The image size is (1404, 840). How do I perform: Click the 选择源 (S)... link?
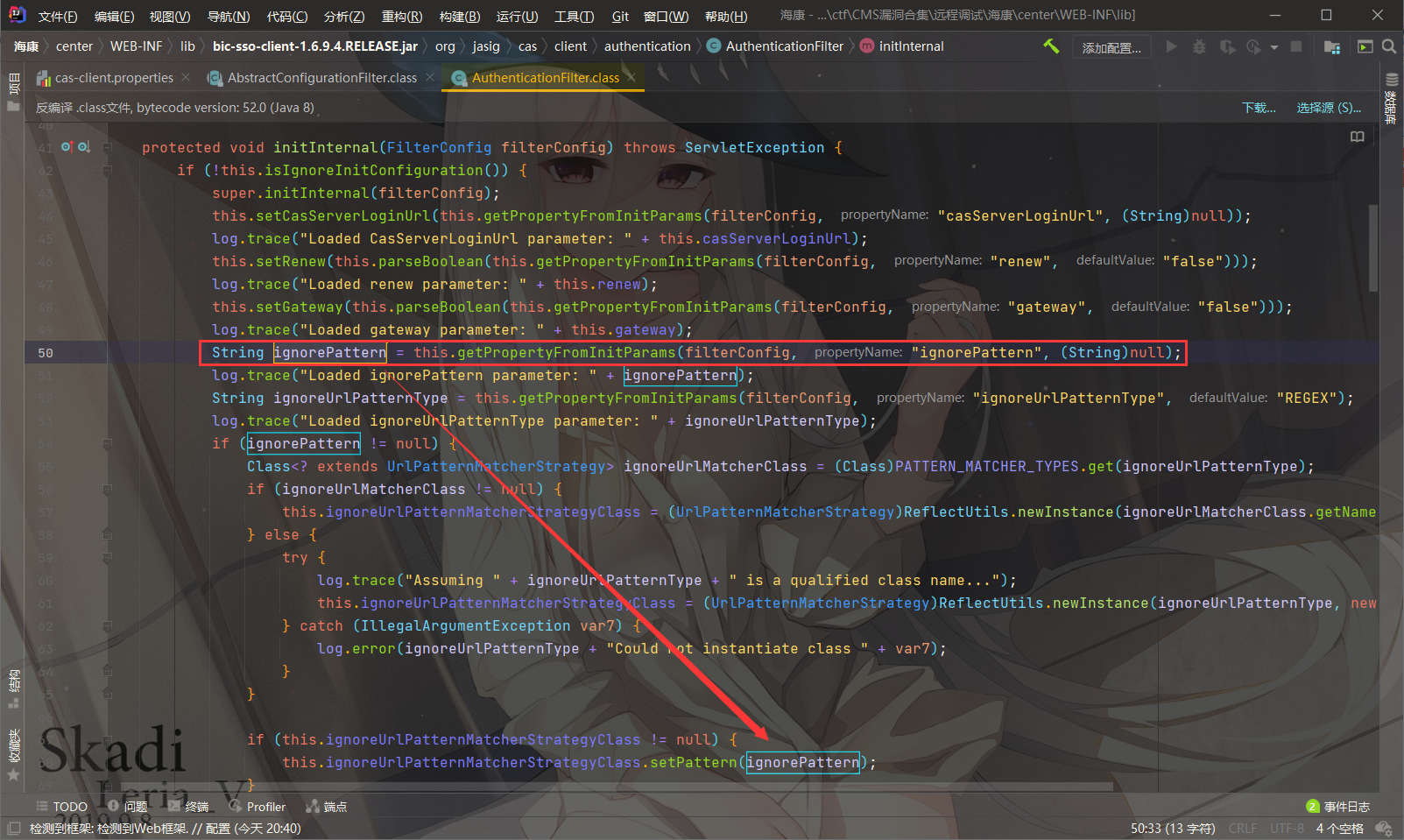pos(1329,108)
